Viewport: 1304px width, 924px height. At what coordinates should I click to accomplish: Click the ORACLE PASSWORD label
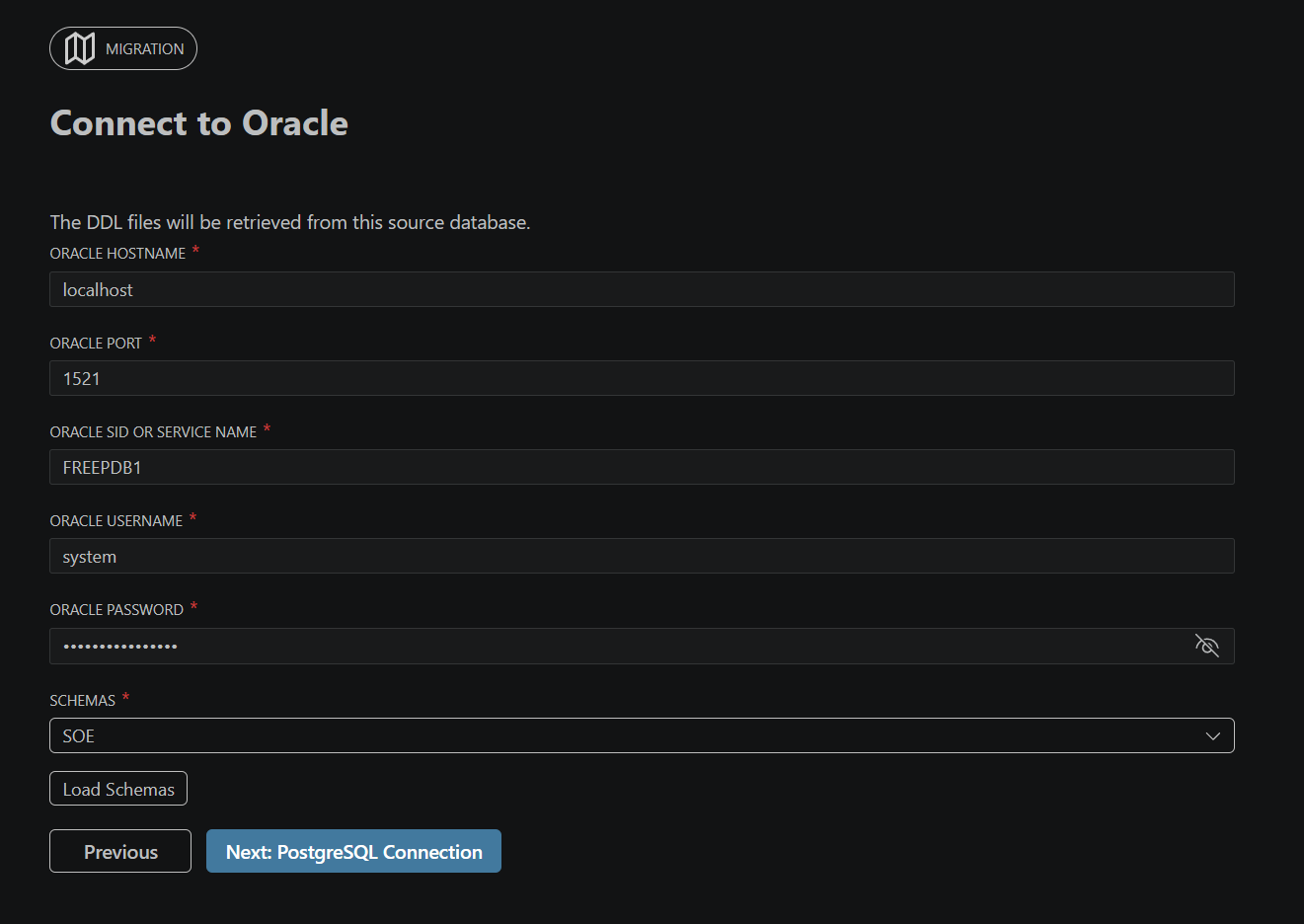click(116, 610)
